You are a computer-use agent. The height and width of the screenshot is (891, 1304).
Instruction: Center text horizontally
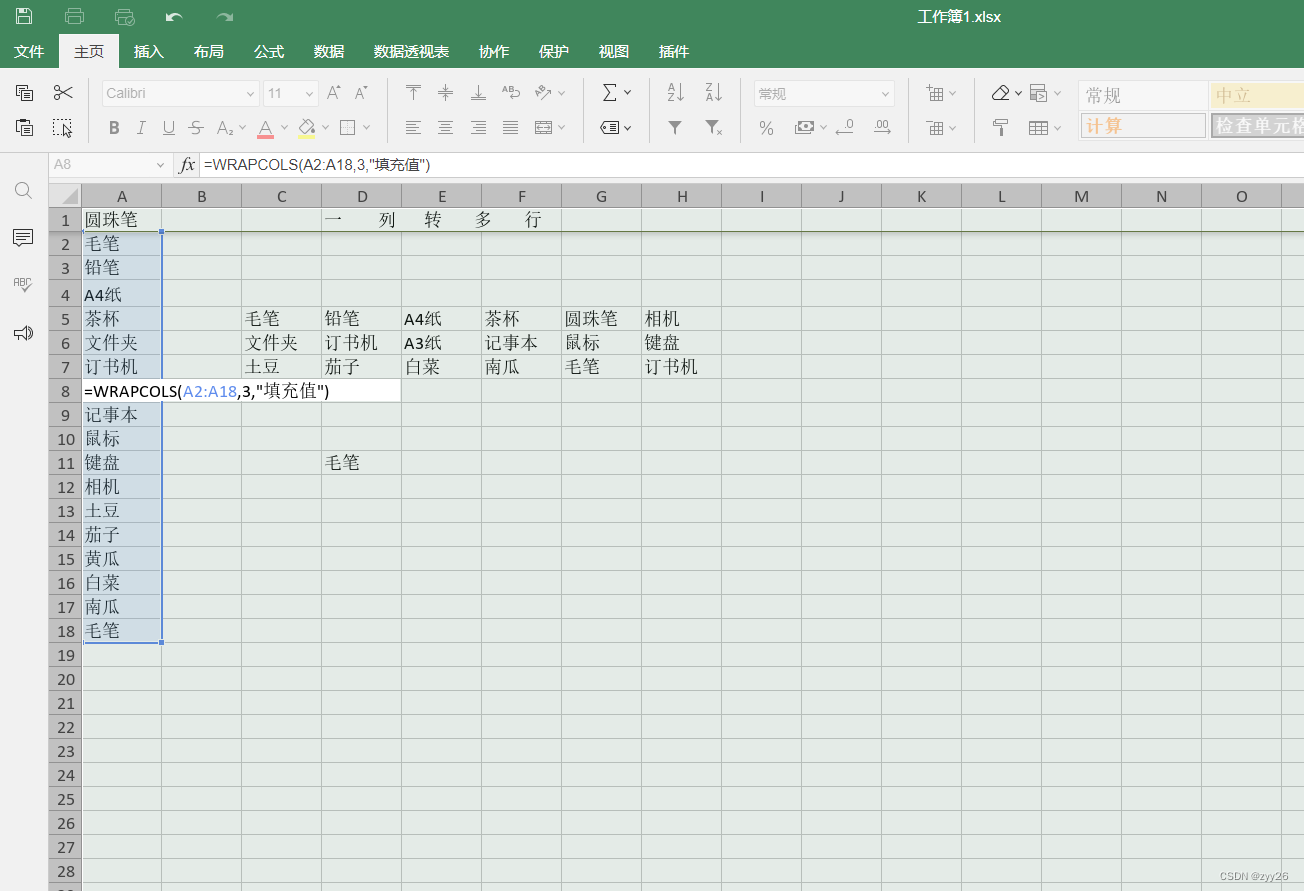tap(446, 127)
